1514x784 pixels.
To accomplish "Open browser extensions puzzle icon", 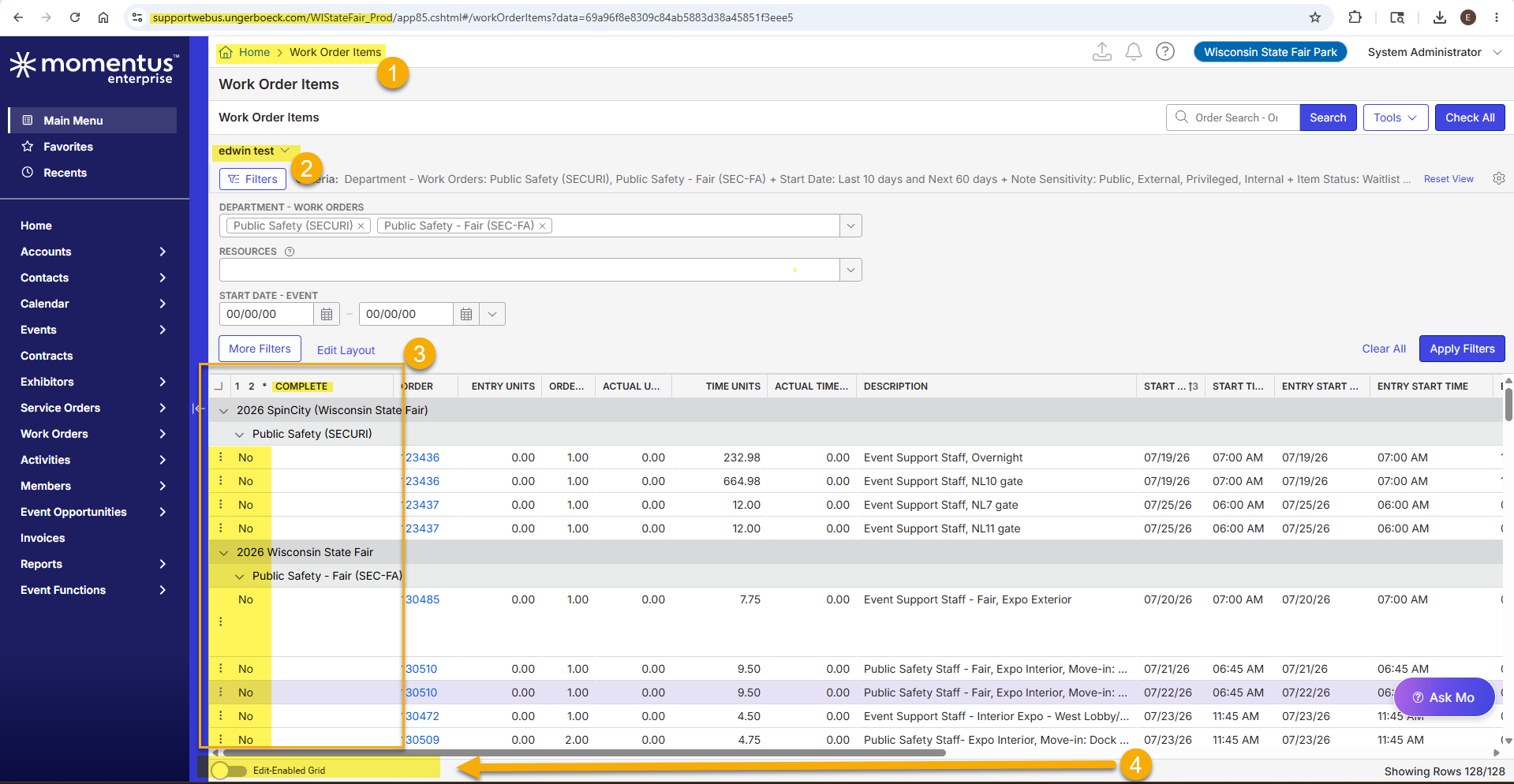I will point(1355,17).
